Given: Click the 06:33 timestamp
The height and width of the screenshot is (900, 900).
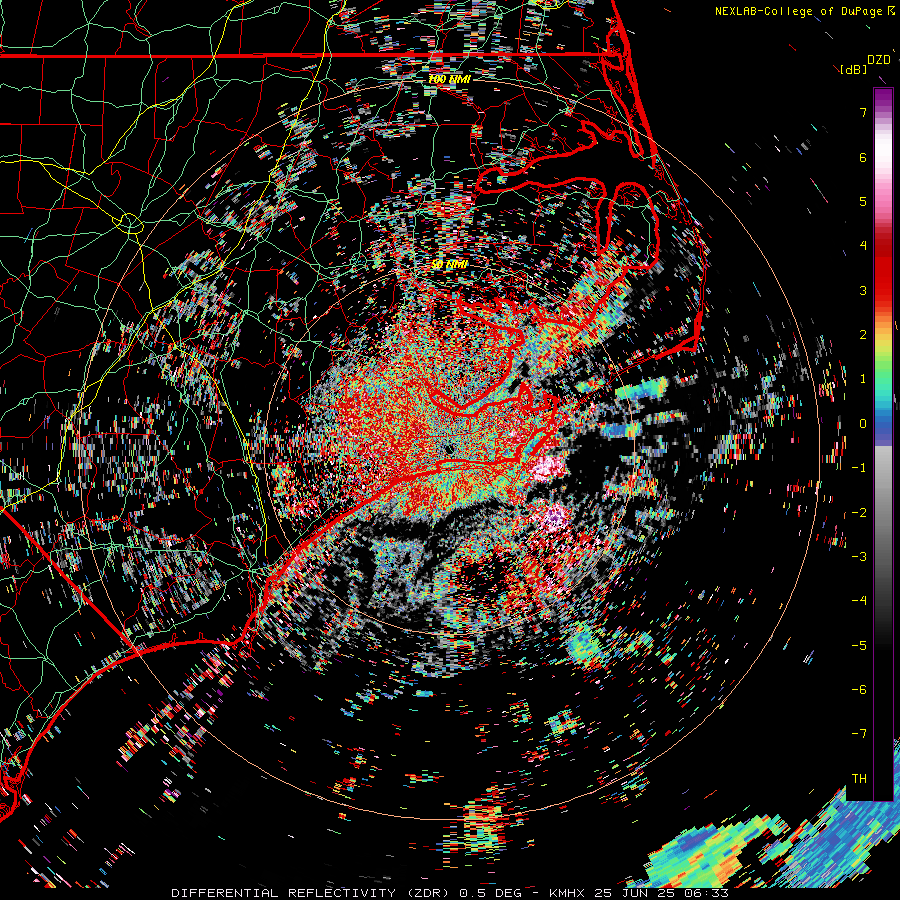Looking at the screenshot, I should [x=708, y=893].
